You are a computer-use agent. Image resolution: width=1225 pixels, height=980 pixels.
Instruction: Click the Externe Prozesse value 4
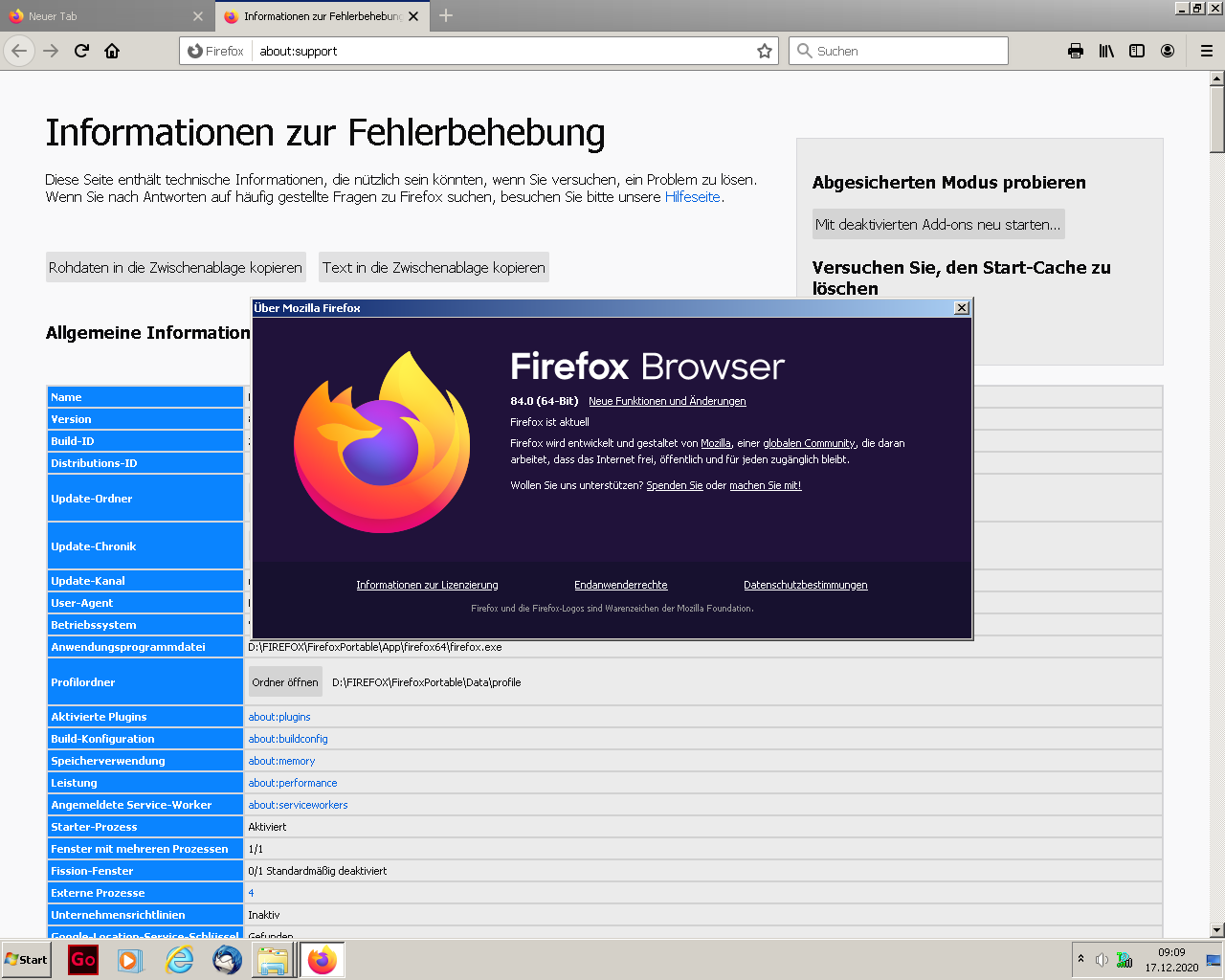[x=252, y=893]
